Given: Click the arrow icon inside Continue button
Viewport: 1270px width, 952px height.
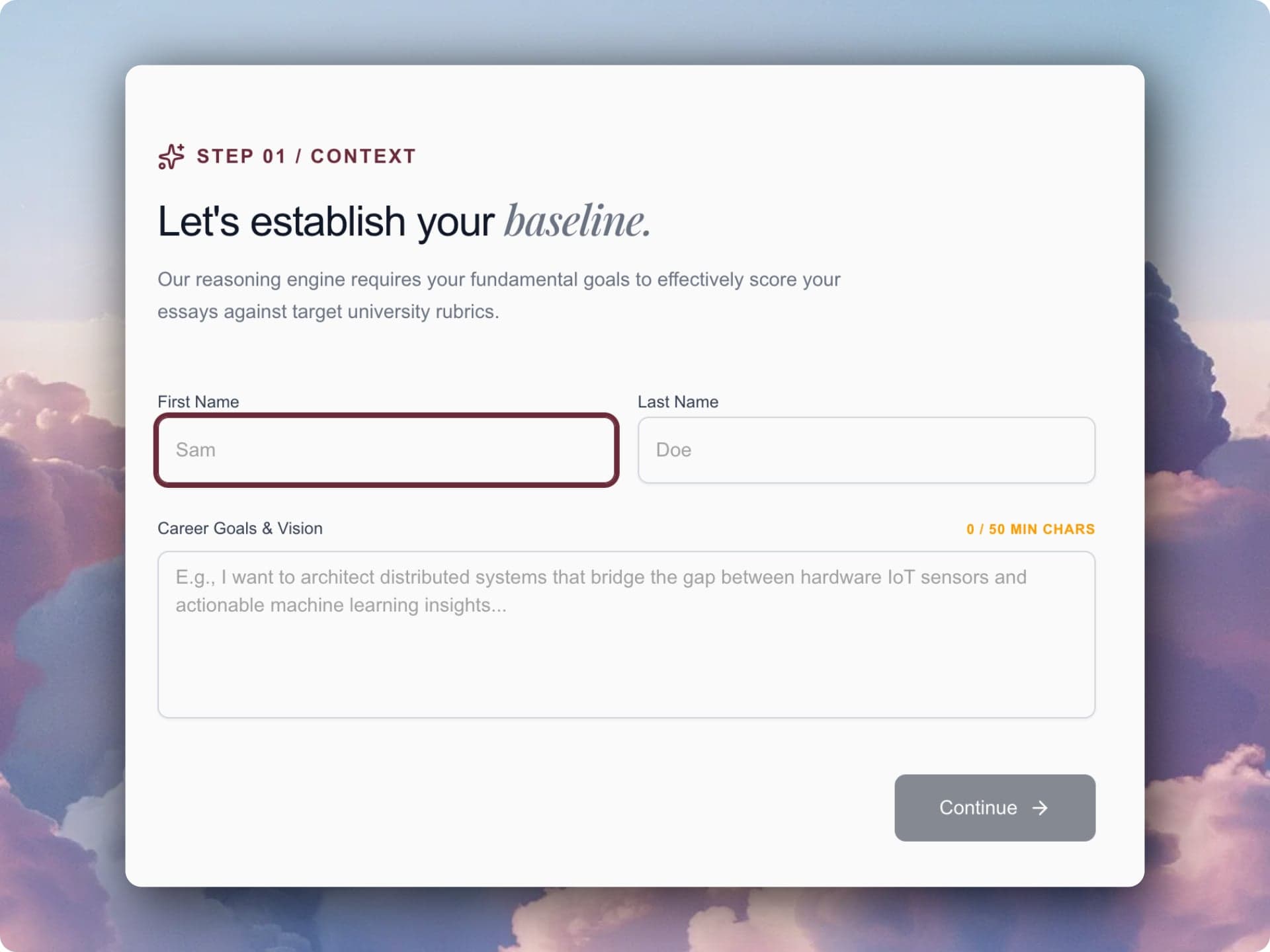Looking at the screenshot, I should tap(1040, 807).
